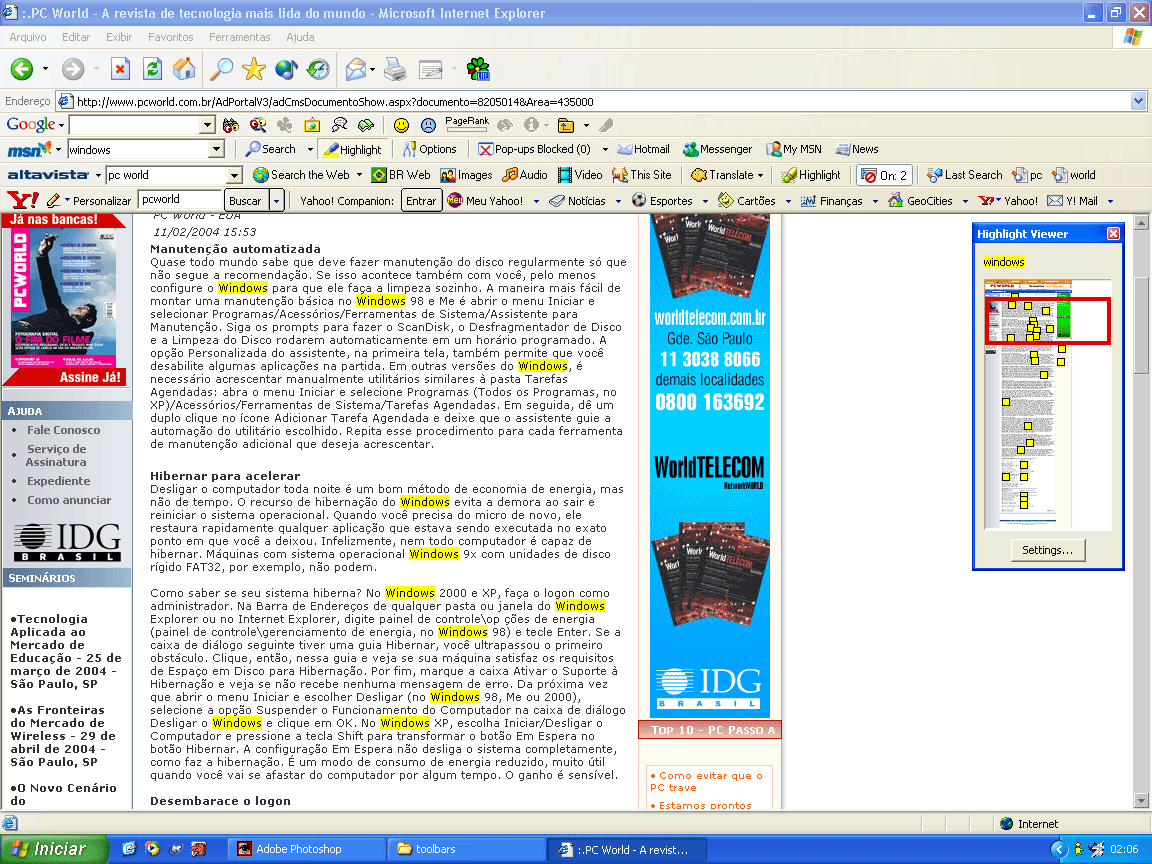Viewport: 1152px width, 864px height.
Task: Open MSN Hotmail from the toolbar
Action: pos(644,149)
